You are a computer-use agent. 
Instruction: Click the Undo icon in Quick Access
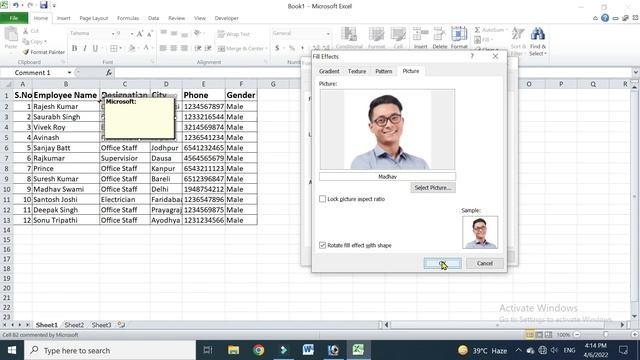click(x=16, y=5)
